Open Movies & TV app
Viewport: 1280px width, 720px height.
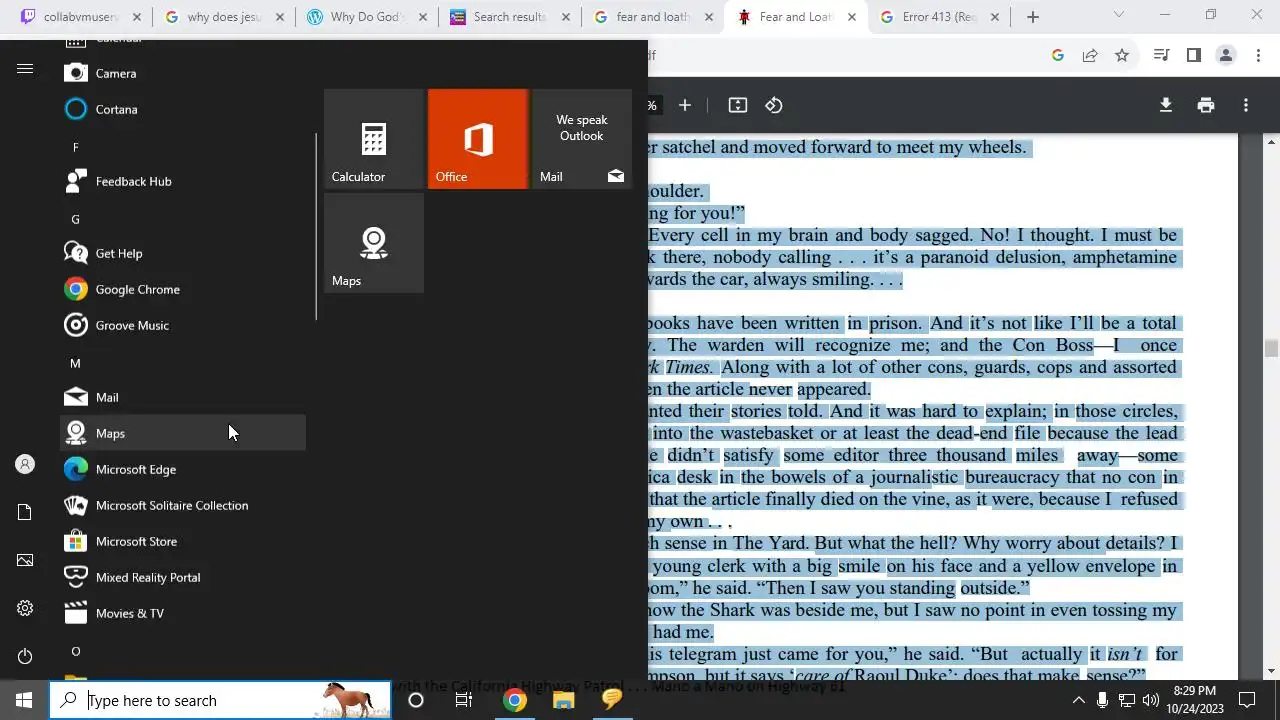click(x=183, y=613)
